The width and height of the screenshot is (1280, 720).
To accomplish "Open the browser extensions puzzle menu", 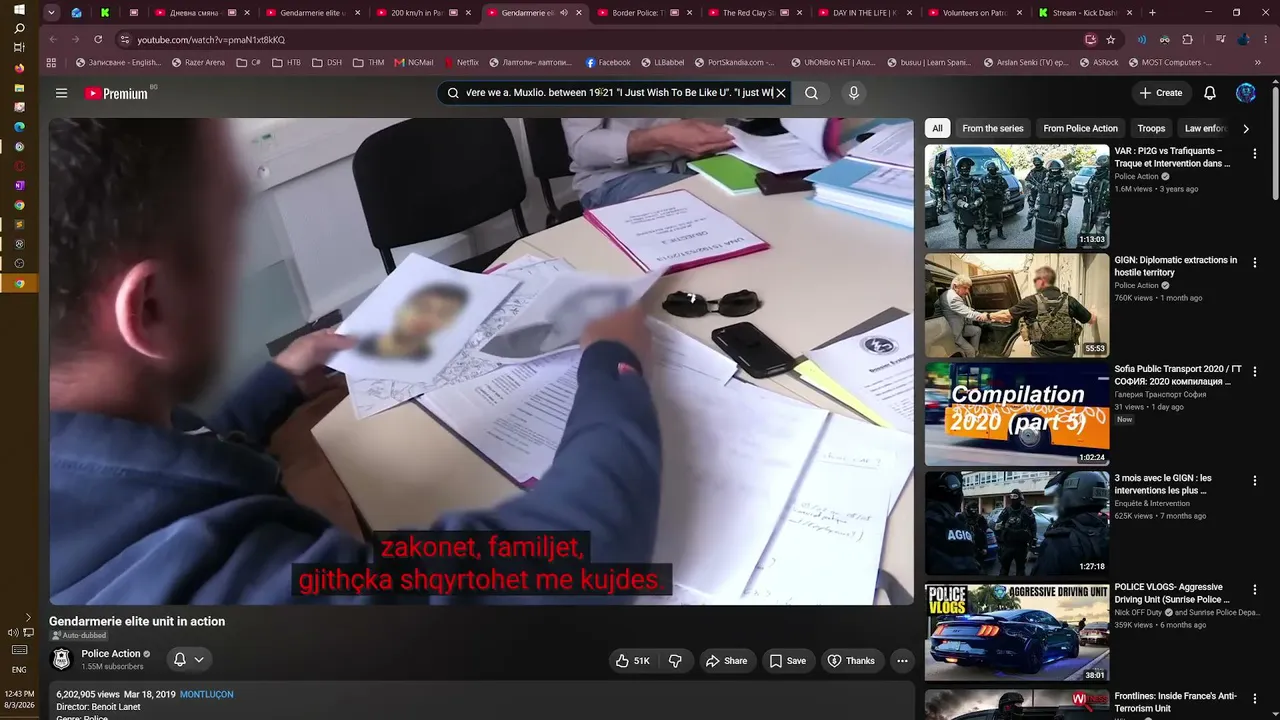I will [x=1188, y=40].
